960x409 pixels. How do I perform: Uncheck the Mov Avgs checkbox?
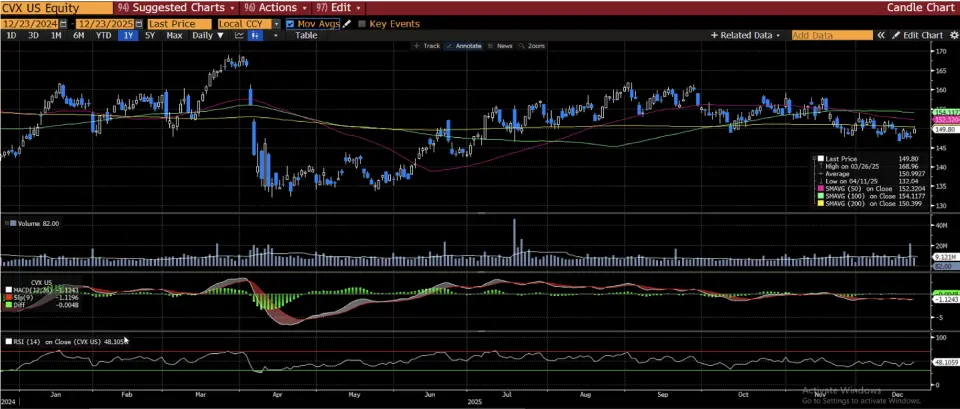tap(290, 23)
